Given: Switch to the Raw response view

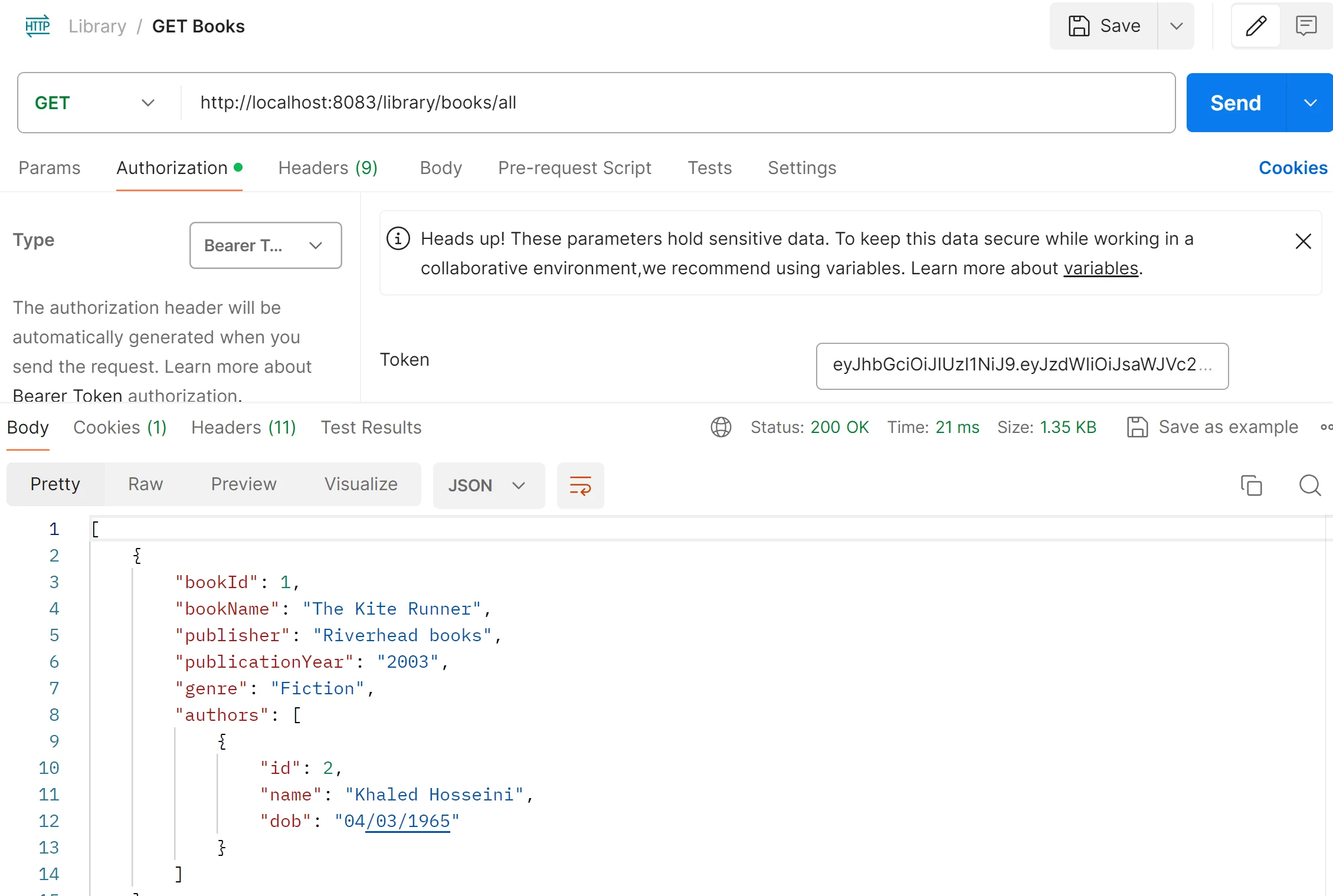Looking at the screenshot, I should coord(145,485).
